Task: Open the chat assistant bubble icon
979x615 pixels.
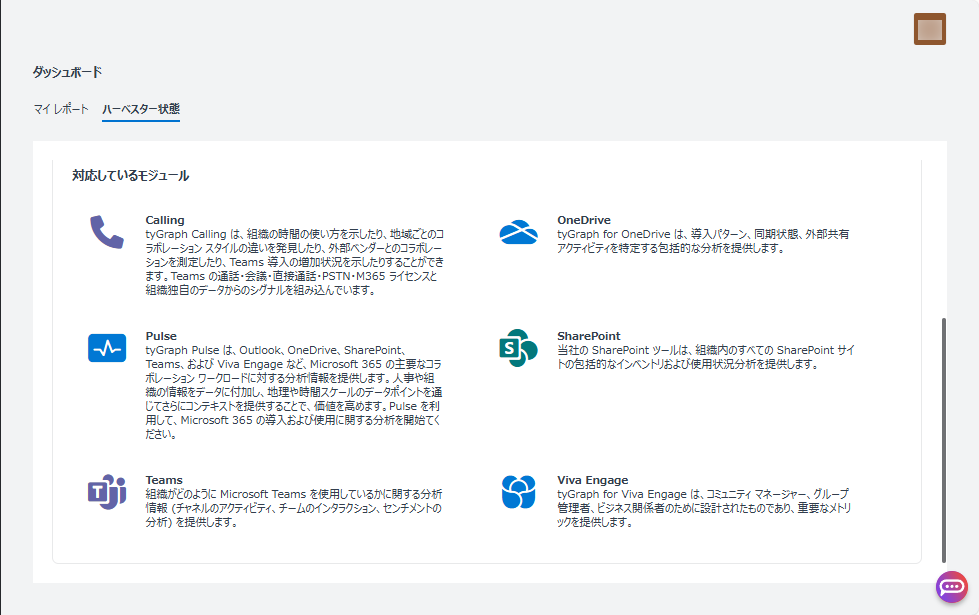Action: coord(952,587)
